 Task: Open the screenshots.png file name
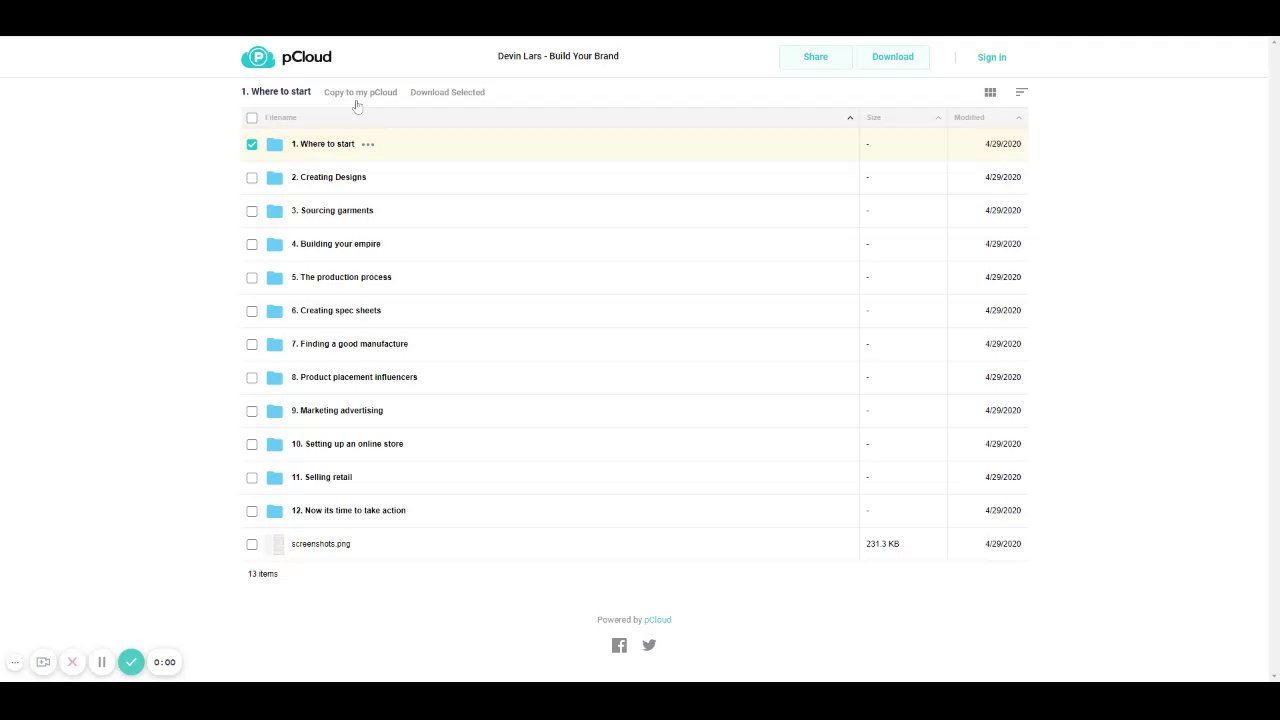[x=321, y=544]
